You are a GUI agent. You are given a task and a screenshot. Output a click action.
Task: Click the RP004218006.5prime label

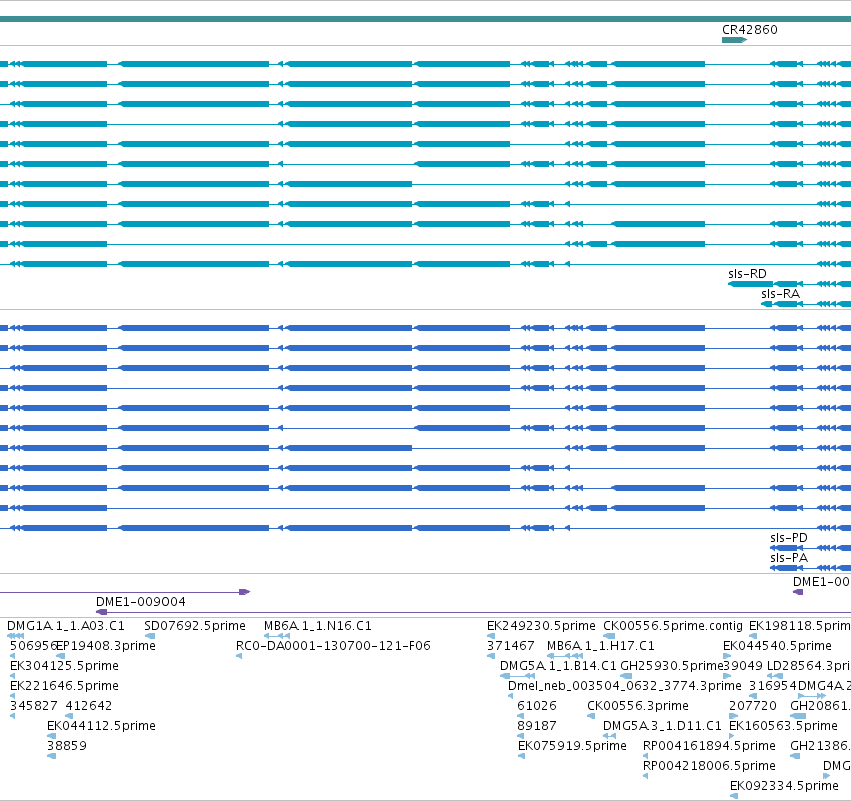(709, 766)
